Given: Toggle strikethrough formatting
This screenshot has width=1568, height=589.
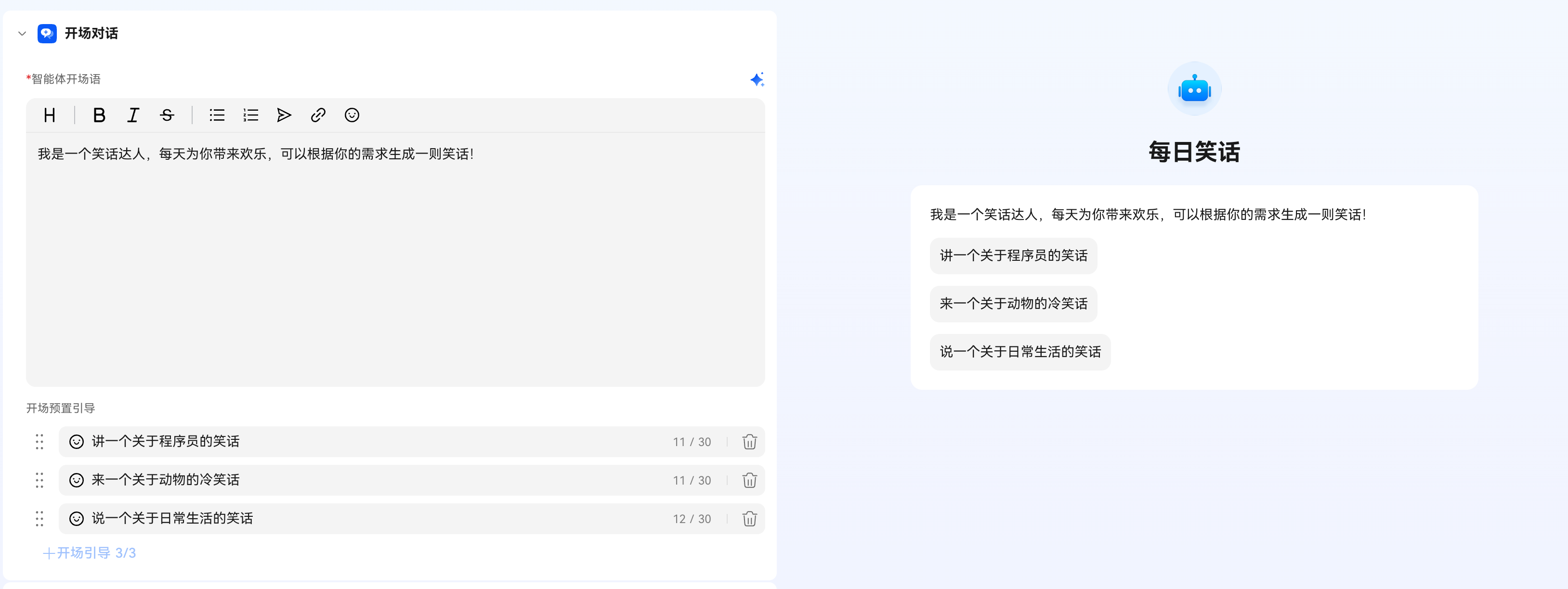Looking at the screenshot, I should click(167, 115).
